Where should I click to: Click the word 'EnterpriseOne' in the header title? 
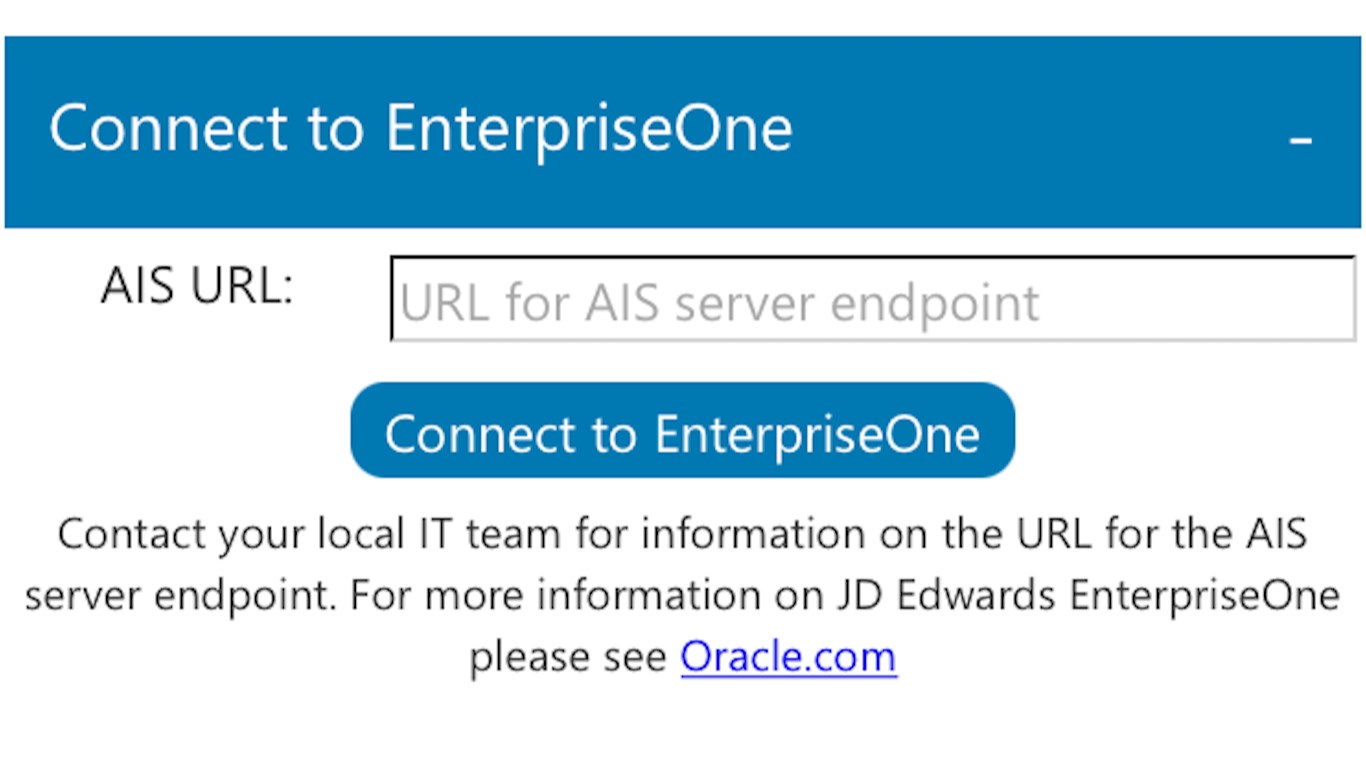pos(589,129)
